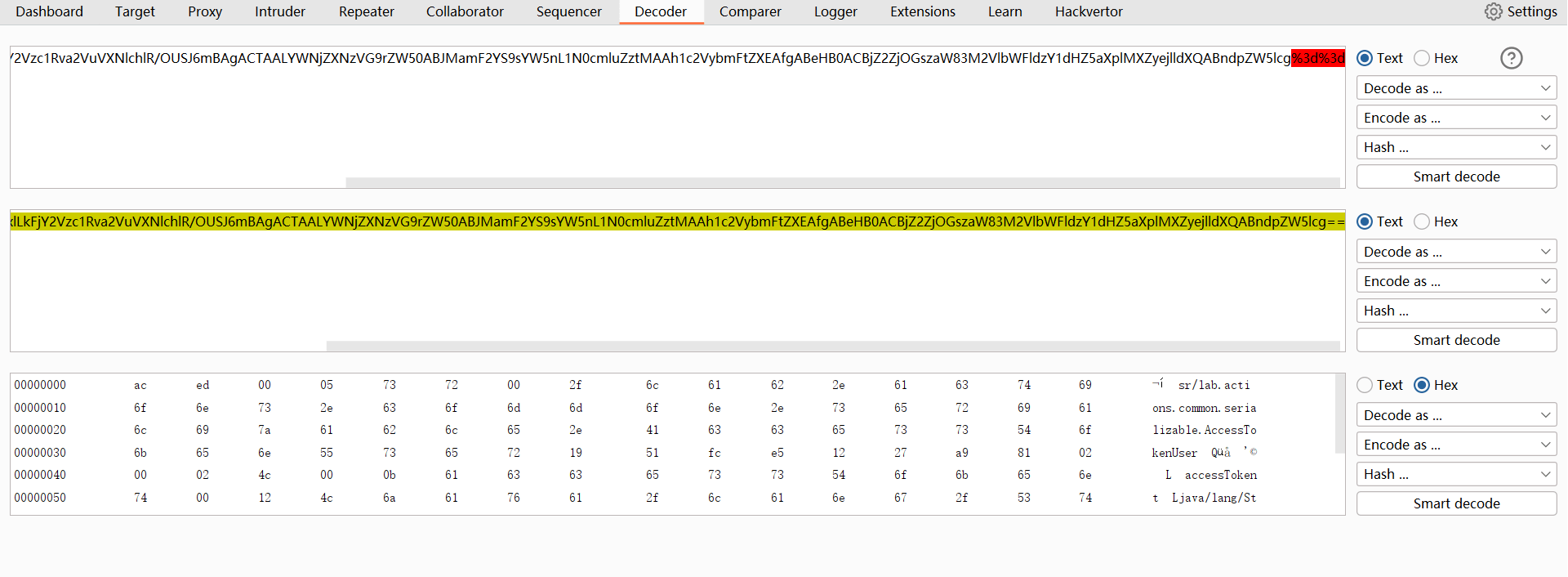The width and height of the screenshot is (1568, 577).
Task: Switch to the Proxy tab
Action: tap(205, 11)
